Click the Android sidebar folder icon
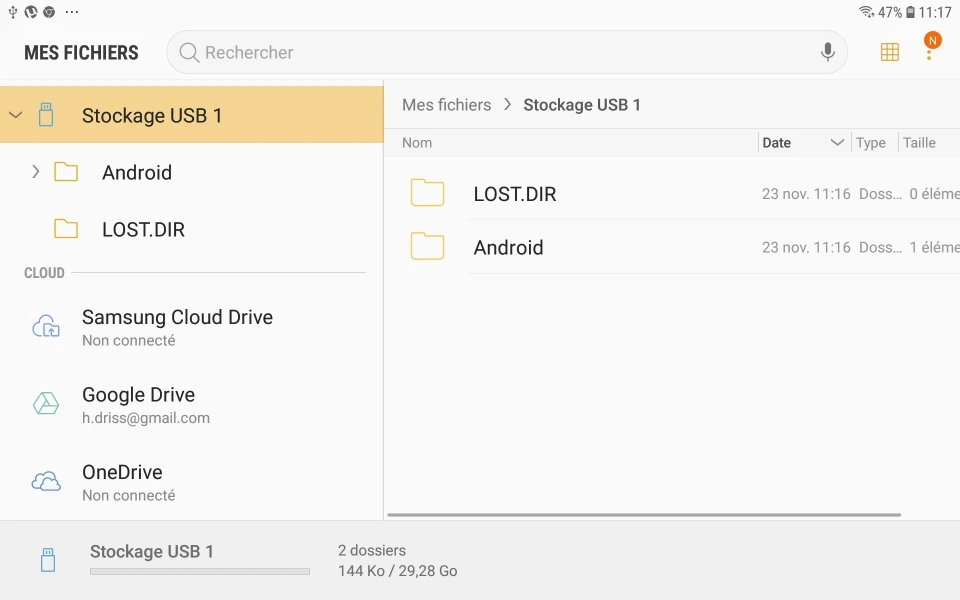 [x=66, y=172]
